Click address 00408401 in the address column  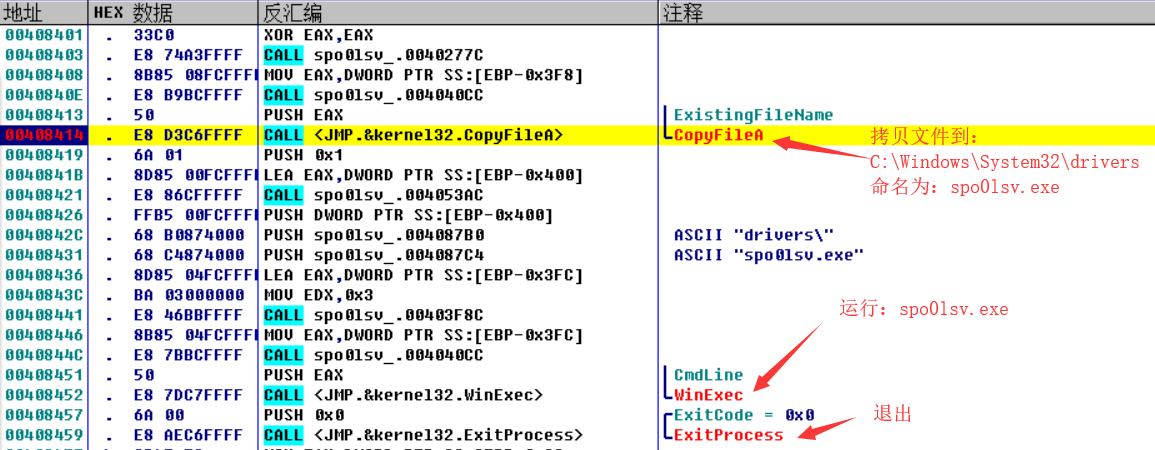click(x=44, y=35)
